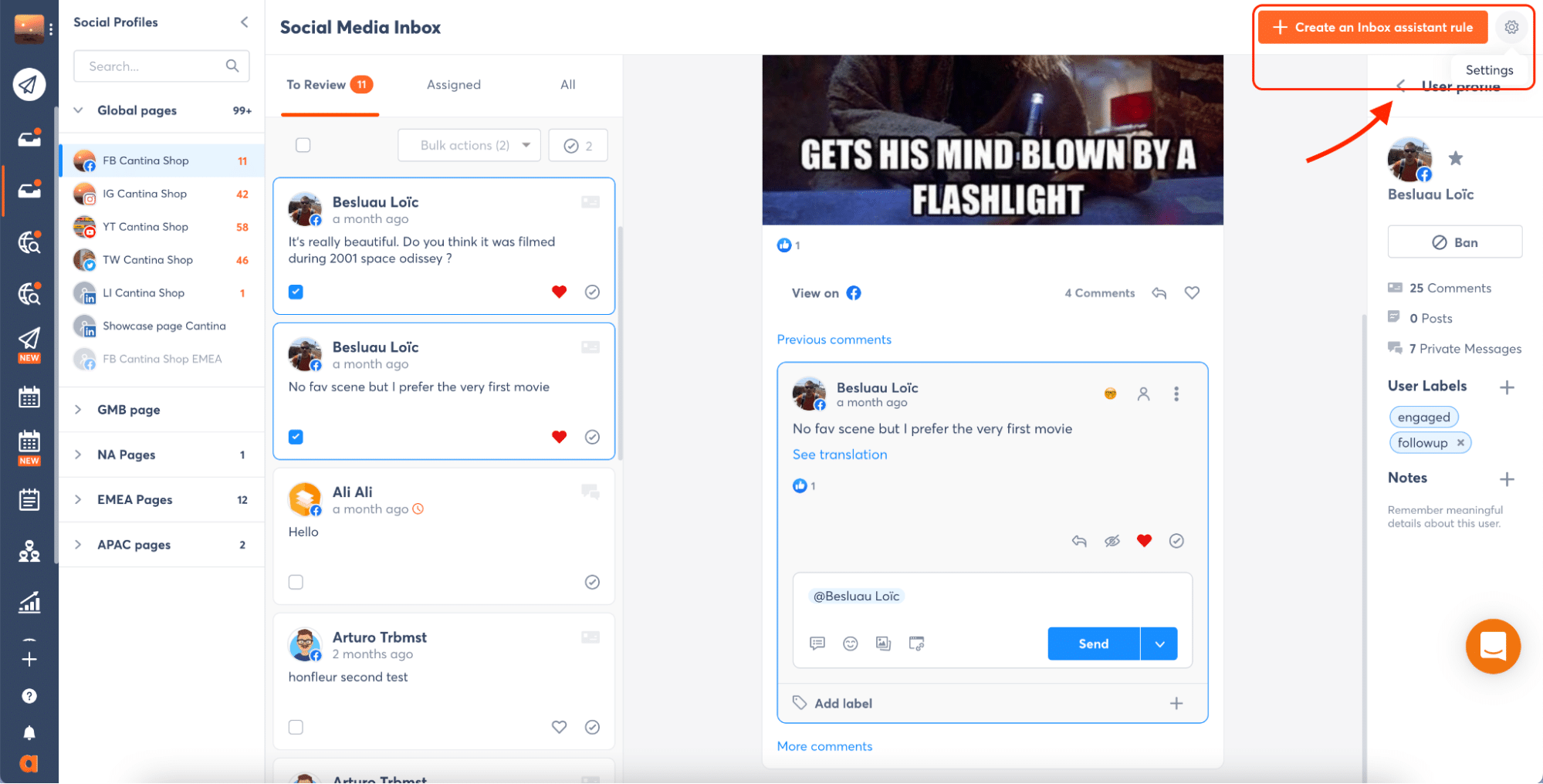The image size is (1543, 784).
Task: Click the saved replies icon in reply box
Action: point(817,644)
